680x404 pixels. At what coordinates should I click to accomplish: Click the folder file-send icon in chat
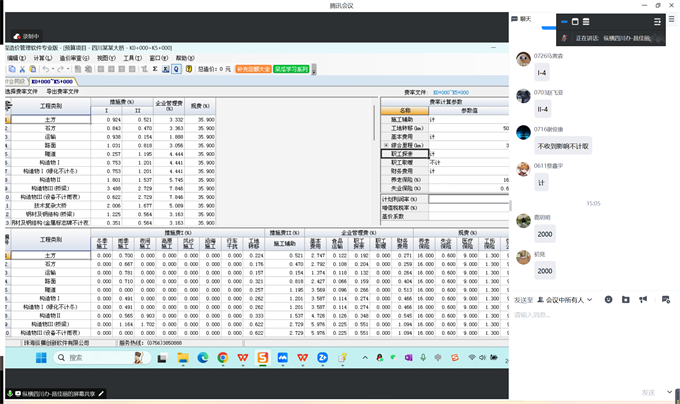pyautogui.click(x=625, y=300)
